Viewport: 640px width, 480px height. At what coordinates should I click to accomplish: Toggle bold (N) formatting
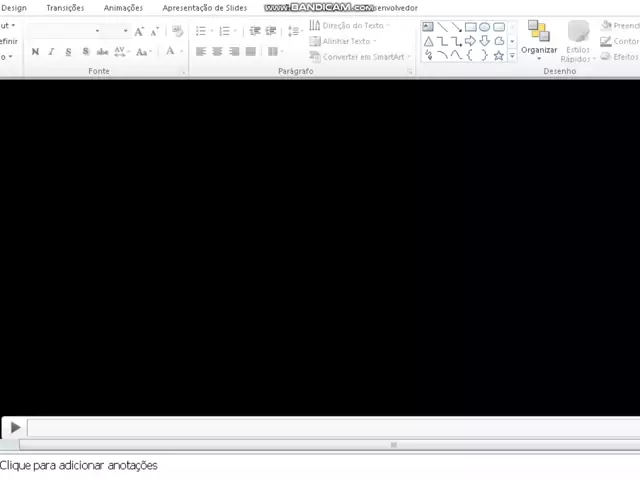tap(36, 51)
